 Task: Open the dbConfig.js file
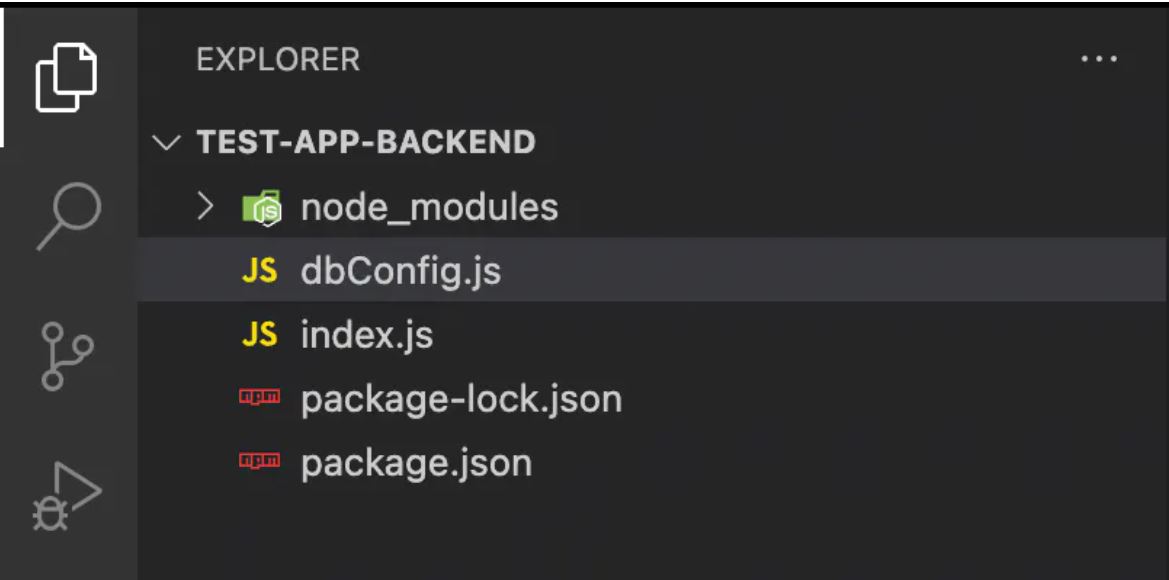[x=652, y=270]
